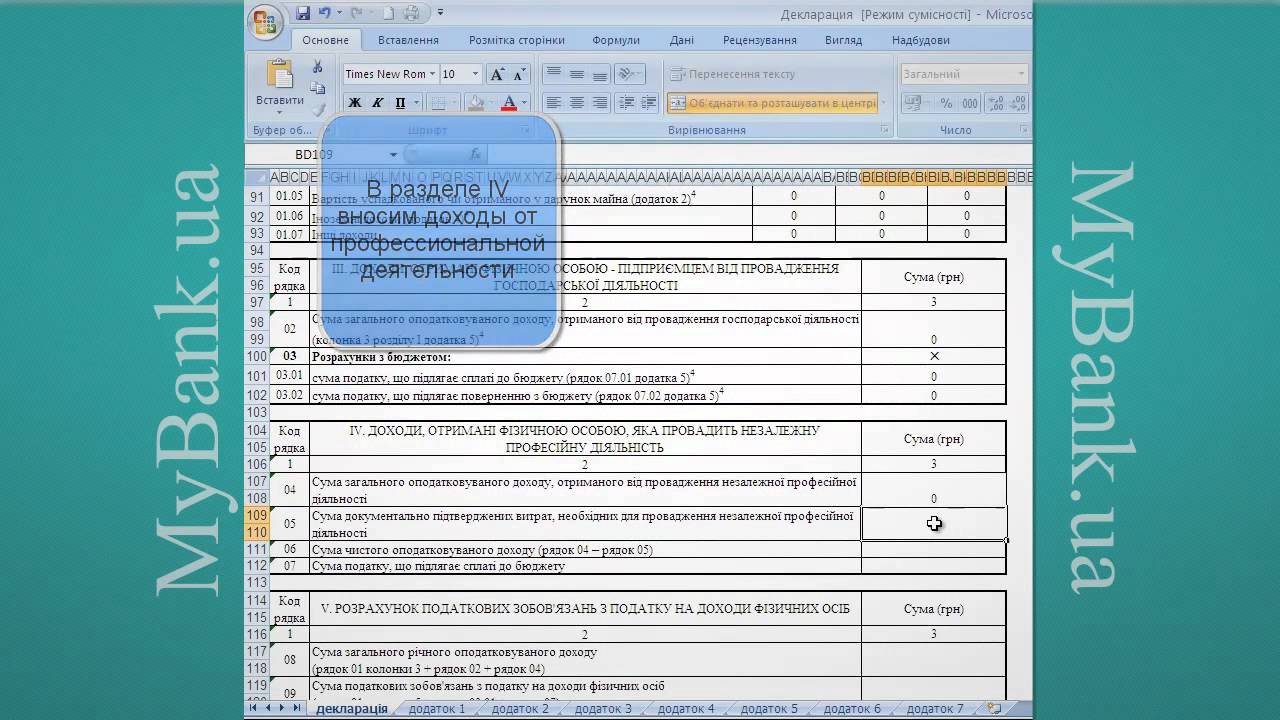Align text to bottom
The width and height of the screenshot is (1280, 720).
(599, 74)
